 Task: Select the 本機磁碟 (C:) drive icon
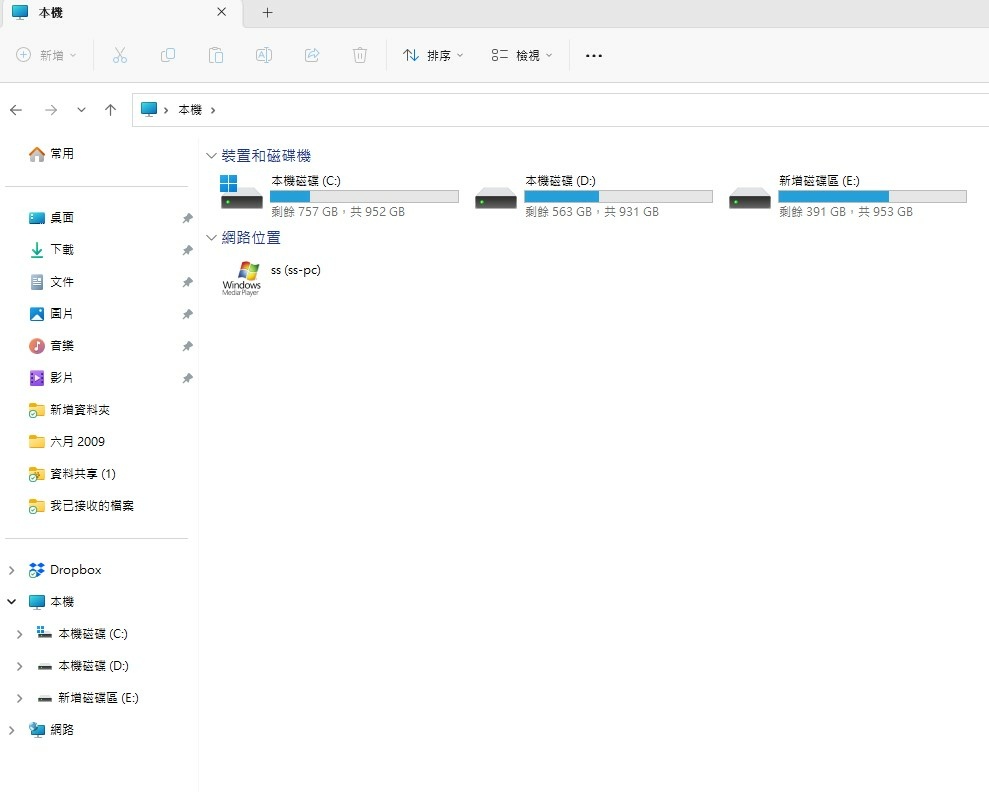click(241, 193)
